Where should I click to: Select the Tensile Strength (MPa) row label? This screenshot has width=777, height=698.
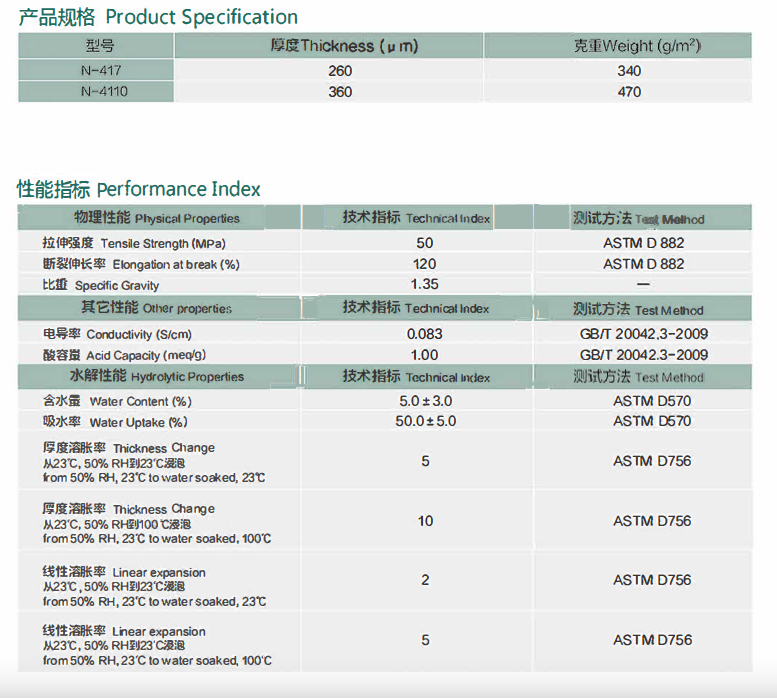click(126, 243)
